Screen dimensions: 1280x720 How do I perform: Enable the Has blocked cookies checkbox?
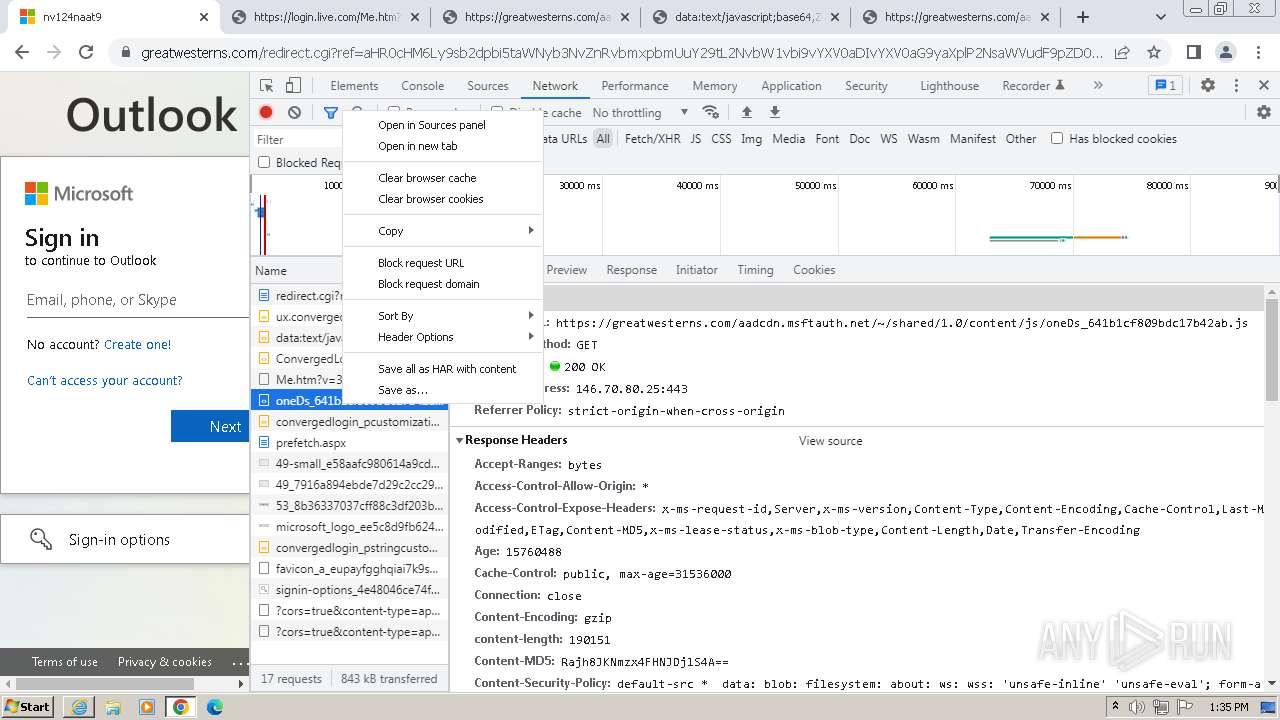pyautogui.click(x=1057, y=139)
